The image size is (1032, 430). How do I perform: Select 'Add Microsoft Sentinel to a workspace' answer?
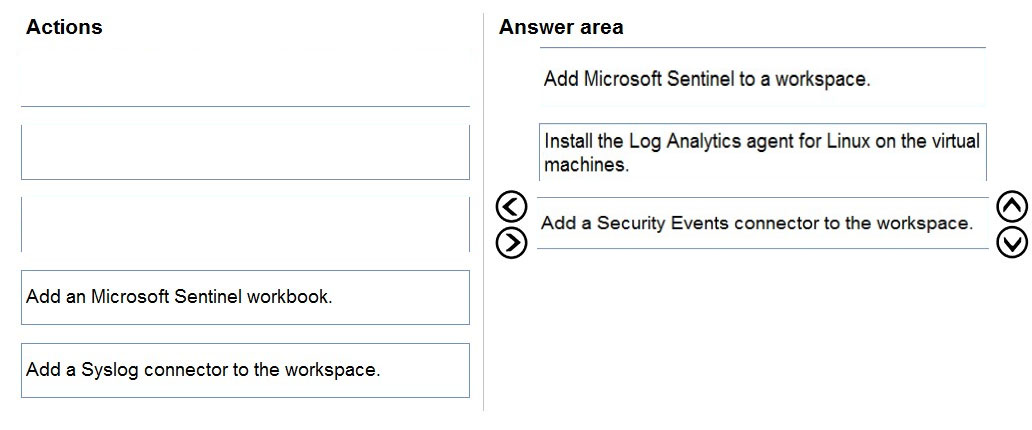click(x=763, y=78)
